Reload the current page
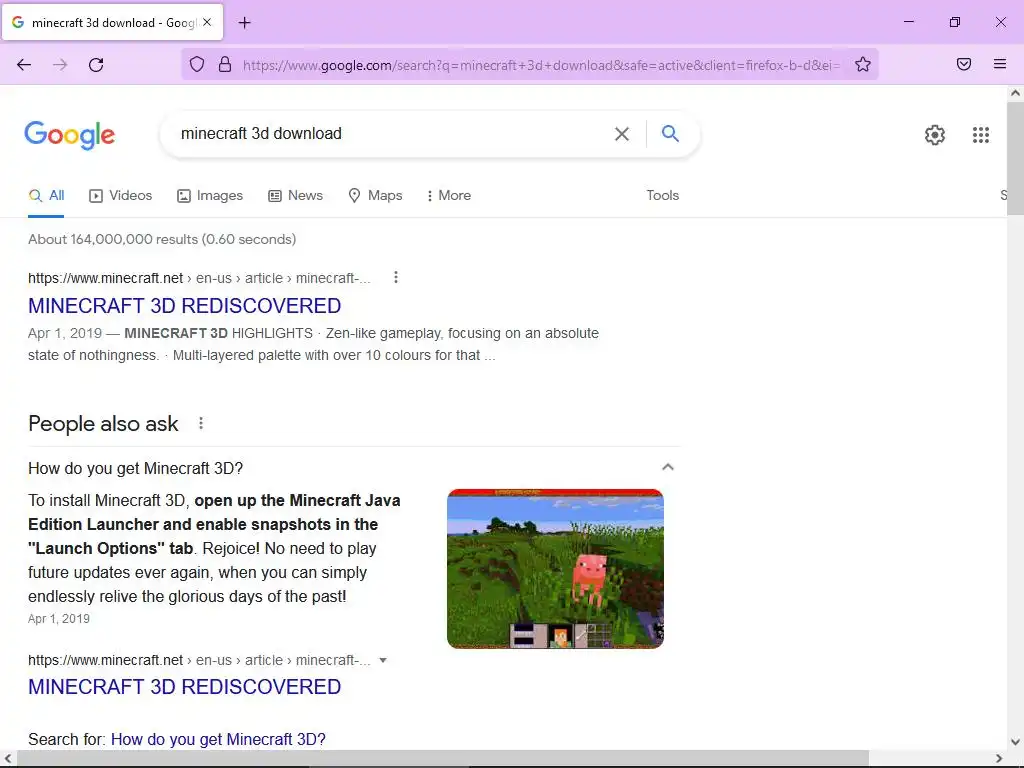The image size is (1024, 768). click(x=96, y=65)
